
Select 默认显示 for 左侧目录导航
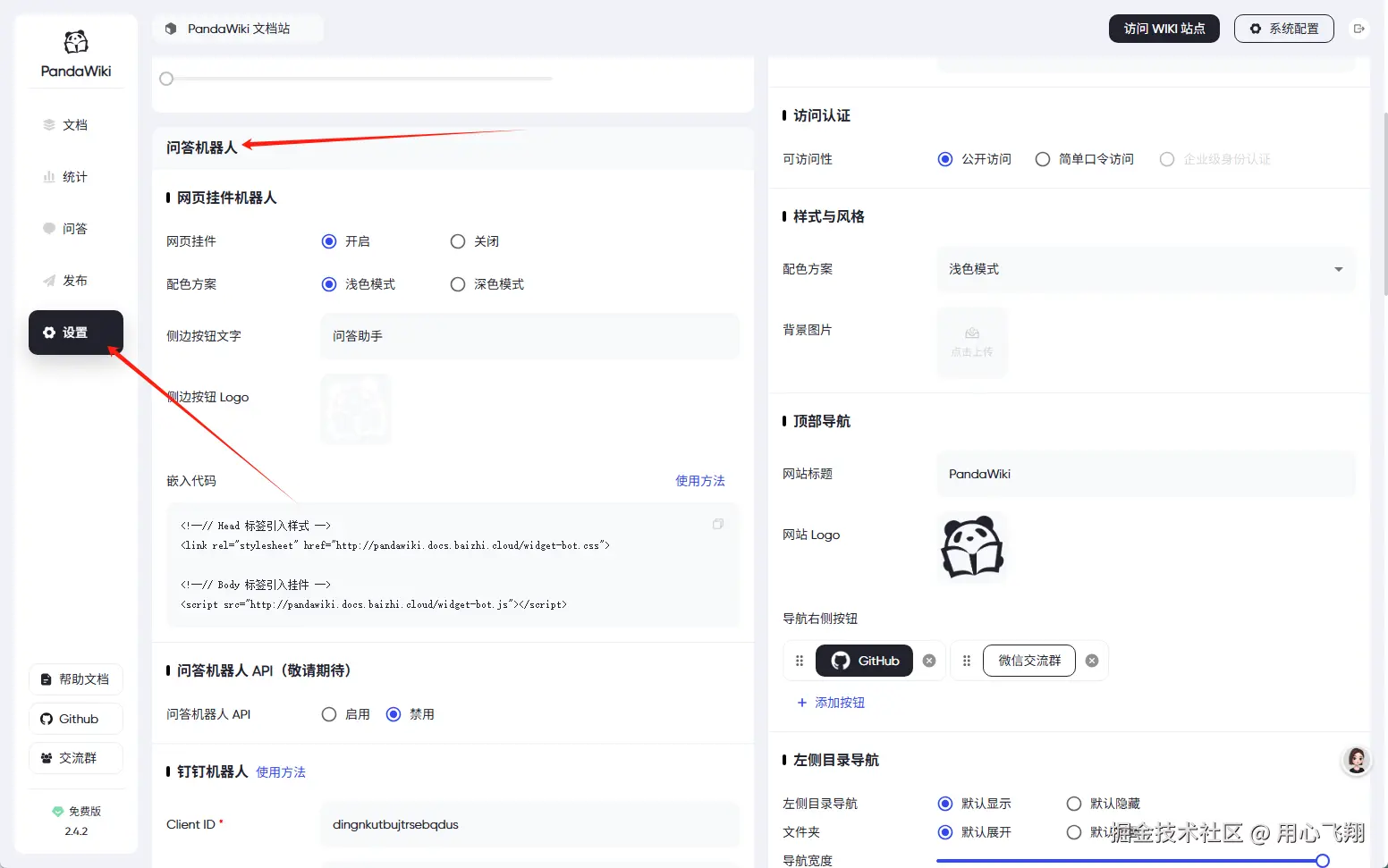[945, 804]
